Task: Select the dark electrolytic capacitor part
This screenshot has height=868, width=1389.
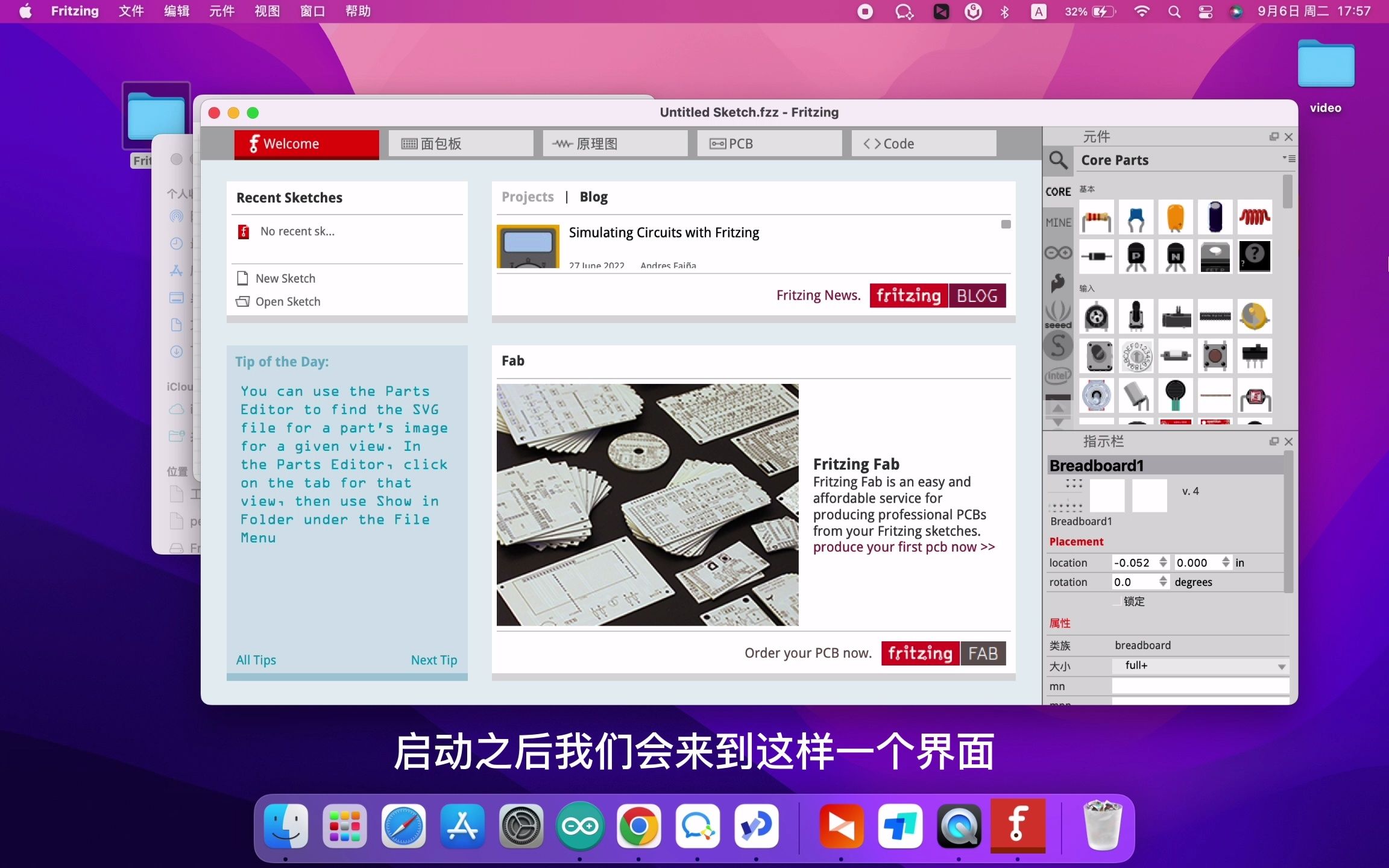Action: [x=1215, y=218]
